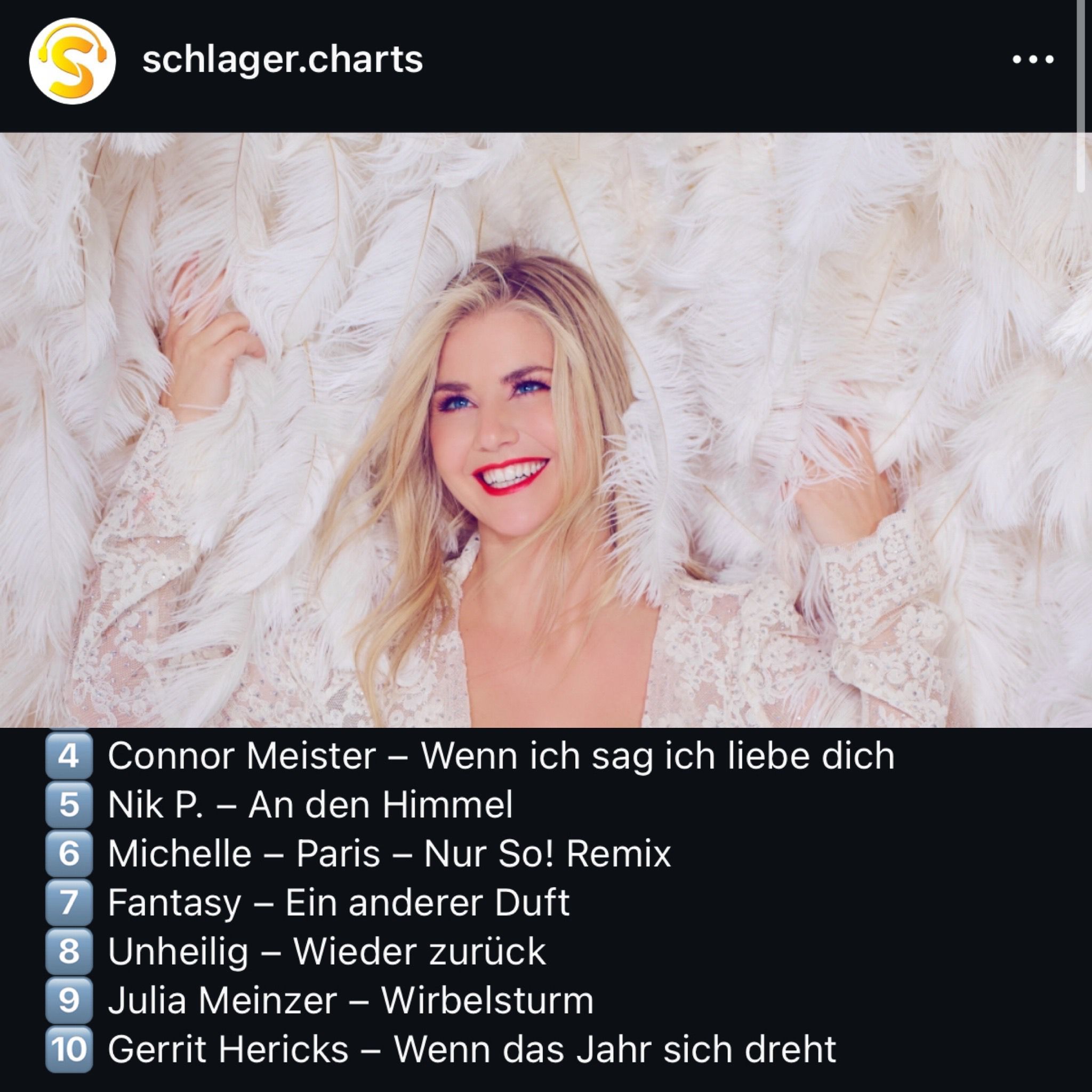
Task: Select the Nik P. An den Himmel line
Action: pos(310,804)
